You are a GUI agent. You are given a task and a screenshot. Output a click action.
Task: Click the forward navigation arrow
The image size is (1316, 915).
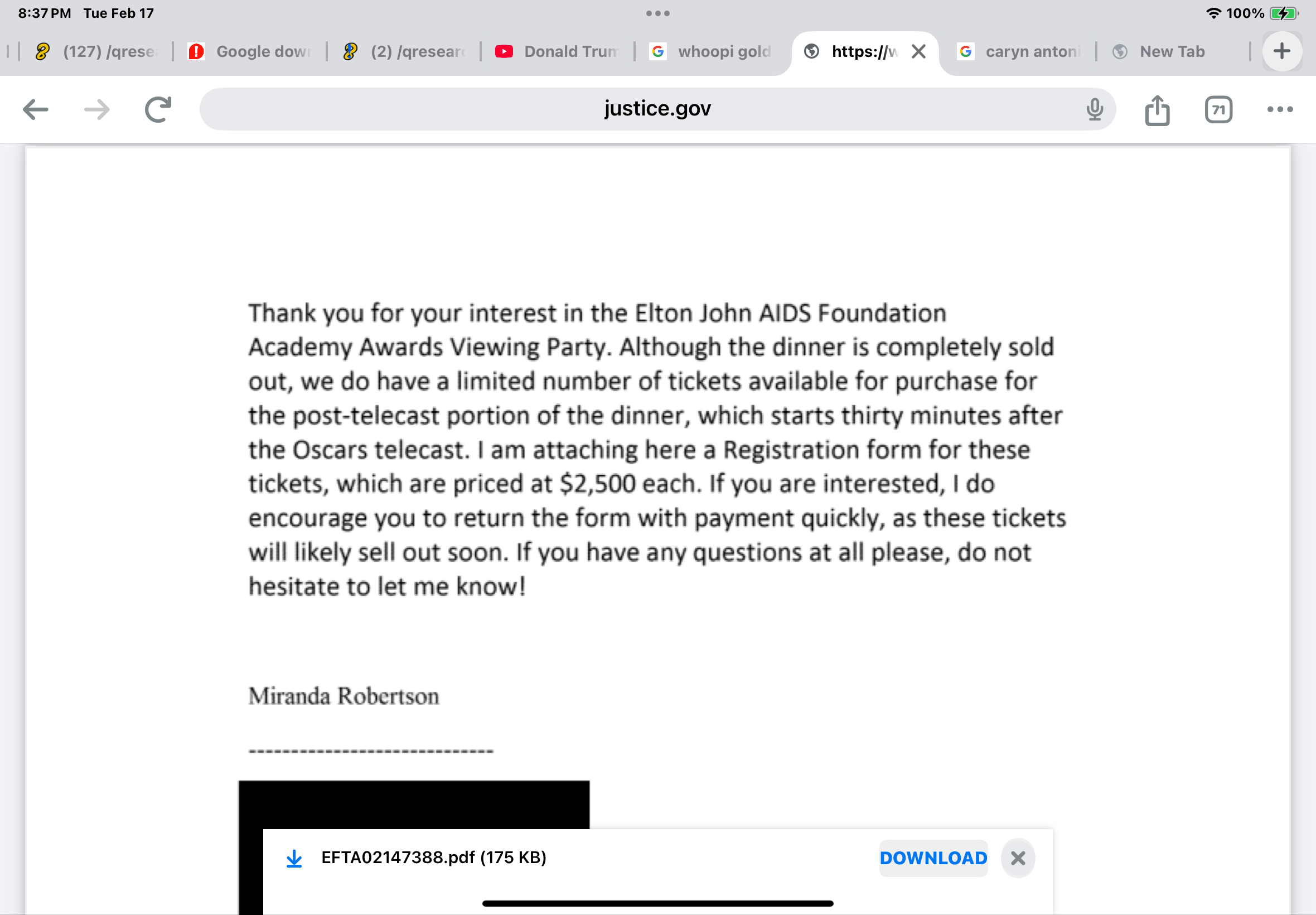coord(97,109)
